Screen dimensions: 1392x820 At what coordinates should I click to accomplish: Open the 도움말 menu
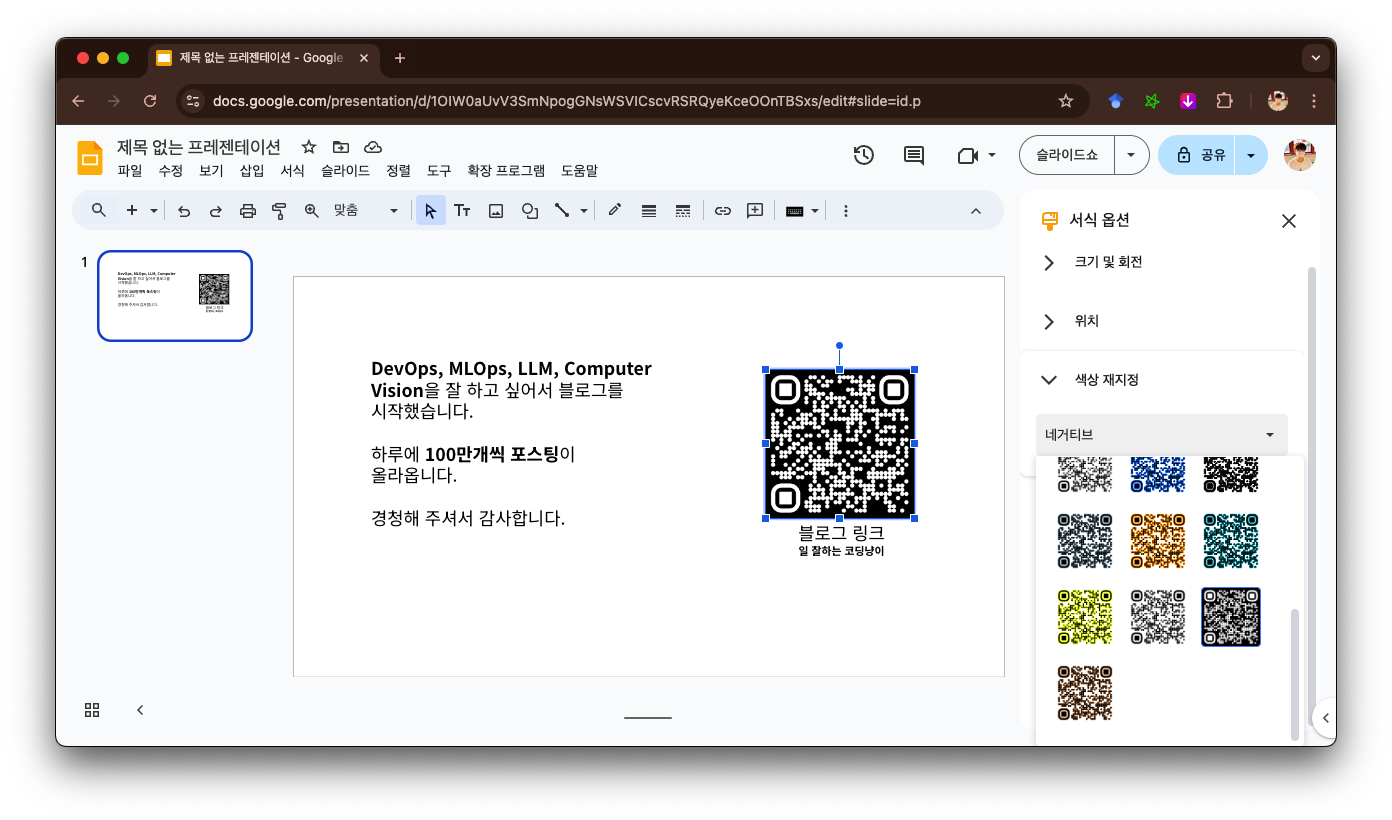click(x=579, y=171)
